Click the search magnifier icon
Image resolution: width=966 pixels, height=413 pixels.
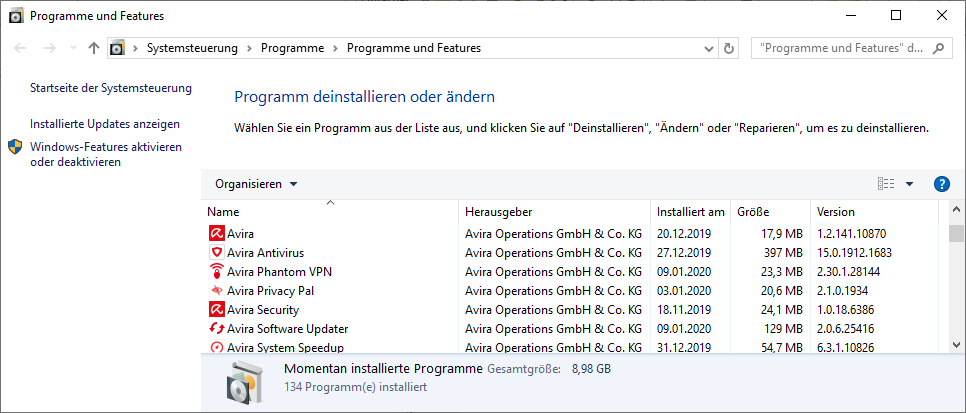(939, 48)
